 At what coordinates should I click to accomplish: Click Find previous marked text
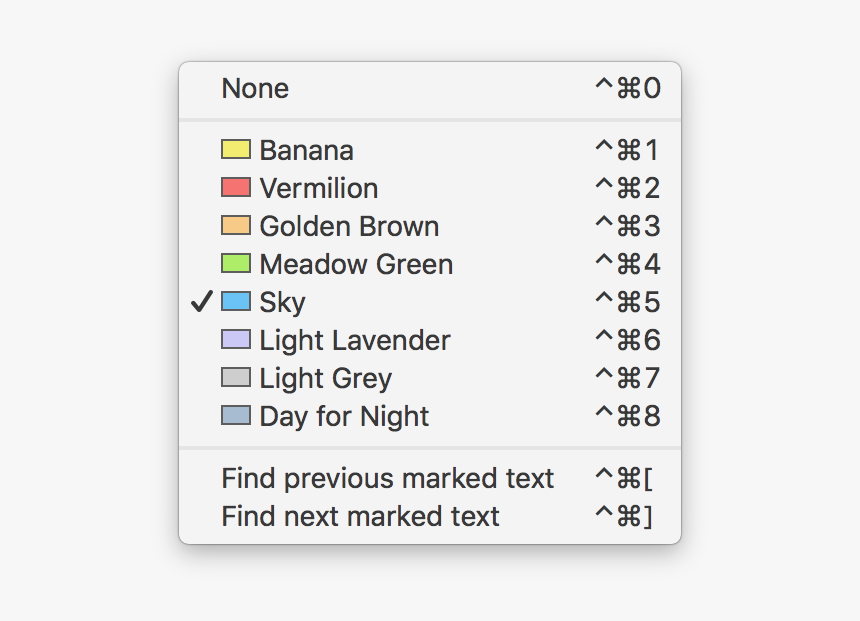(x=387, y=479)
